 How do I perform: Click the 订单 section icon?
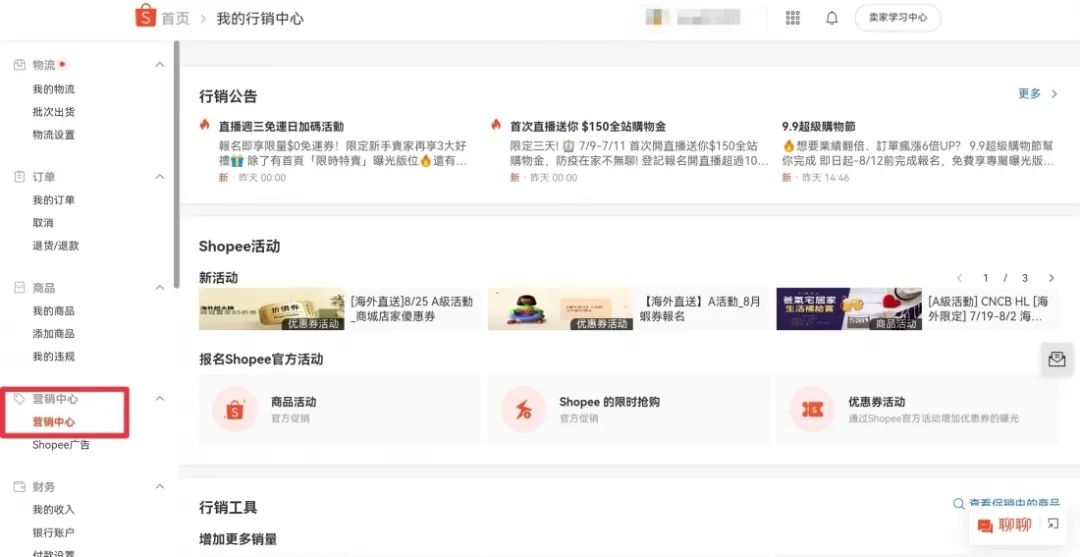[x=20, y=177]
